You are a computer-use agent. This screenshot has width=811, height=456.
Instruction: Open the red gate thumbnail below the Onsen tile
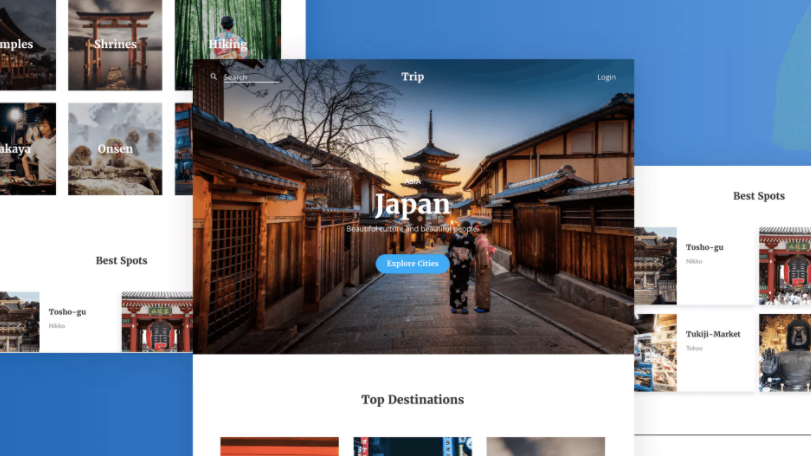tap(156, 322)
